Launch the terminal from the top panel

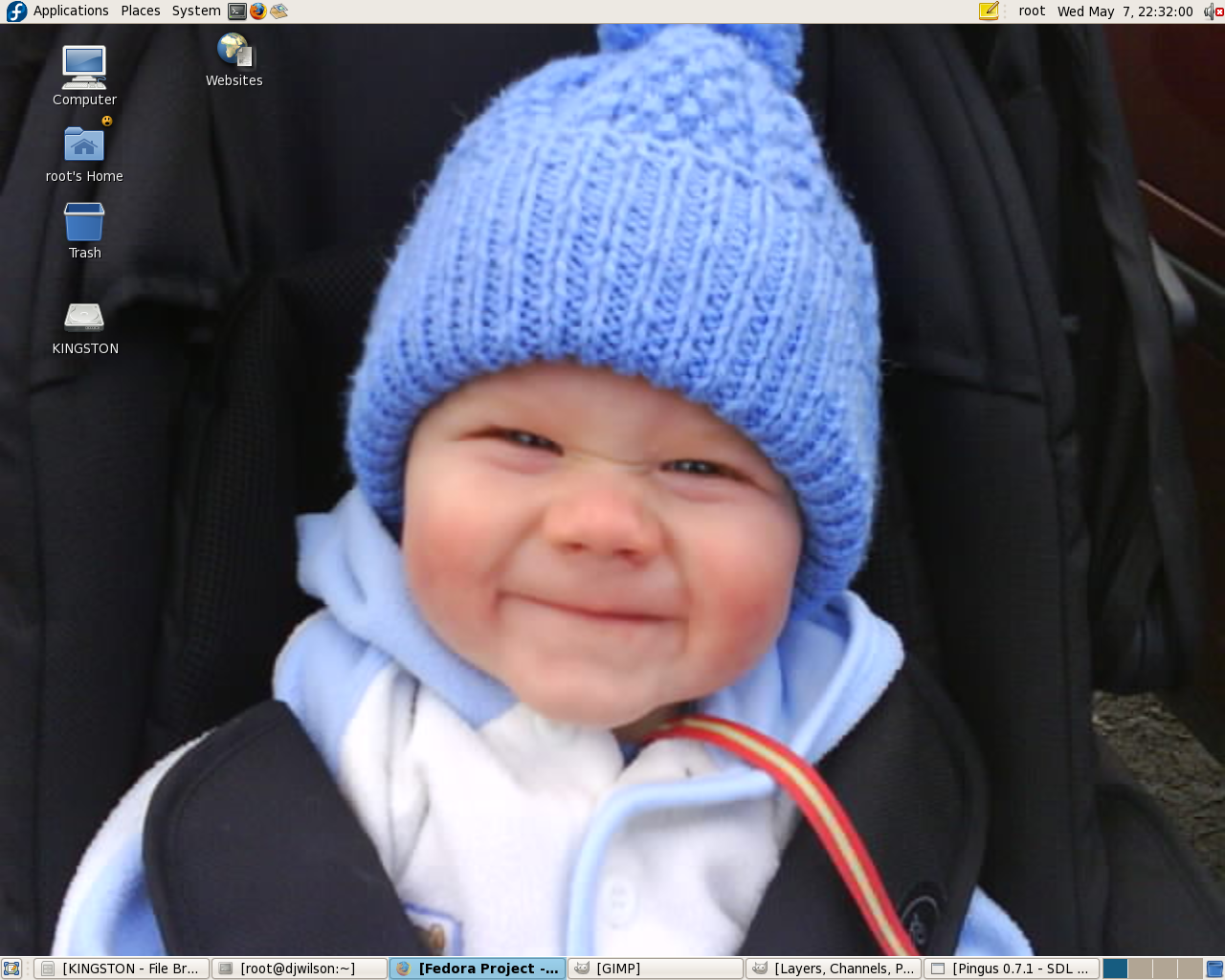(237, 11)
